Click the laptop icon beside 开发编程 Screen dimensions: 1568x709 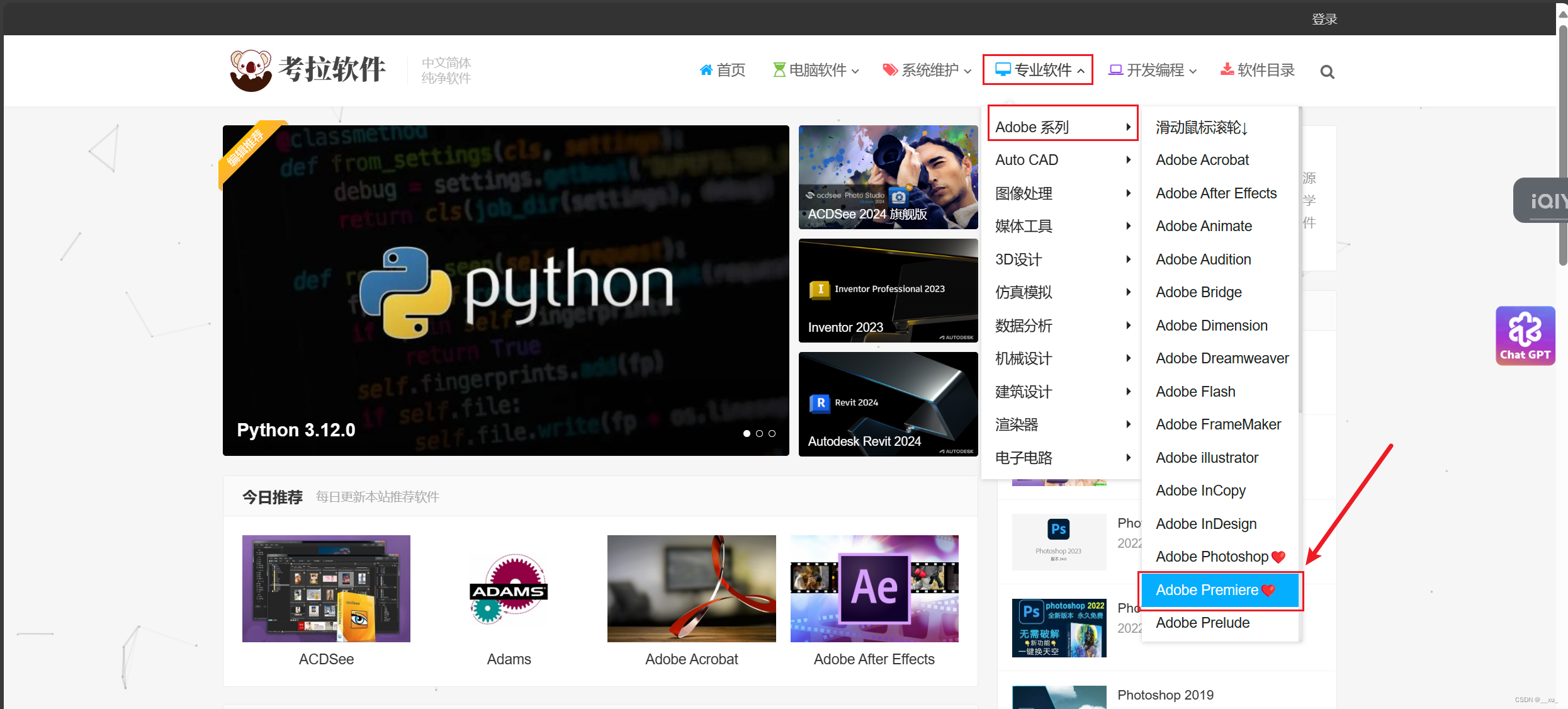(1115, 70)
